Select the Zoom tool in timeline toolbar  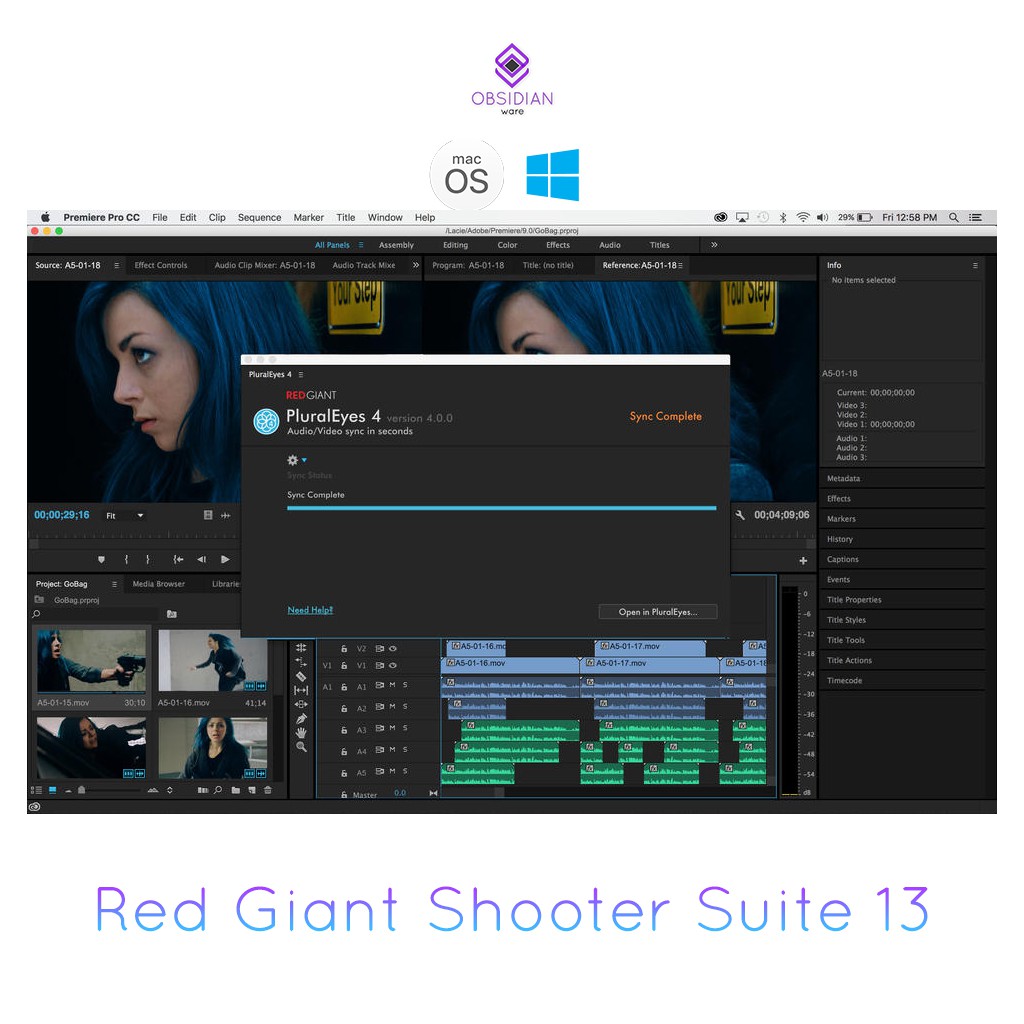[x=302, y=745]
